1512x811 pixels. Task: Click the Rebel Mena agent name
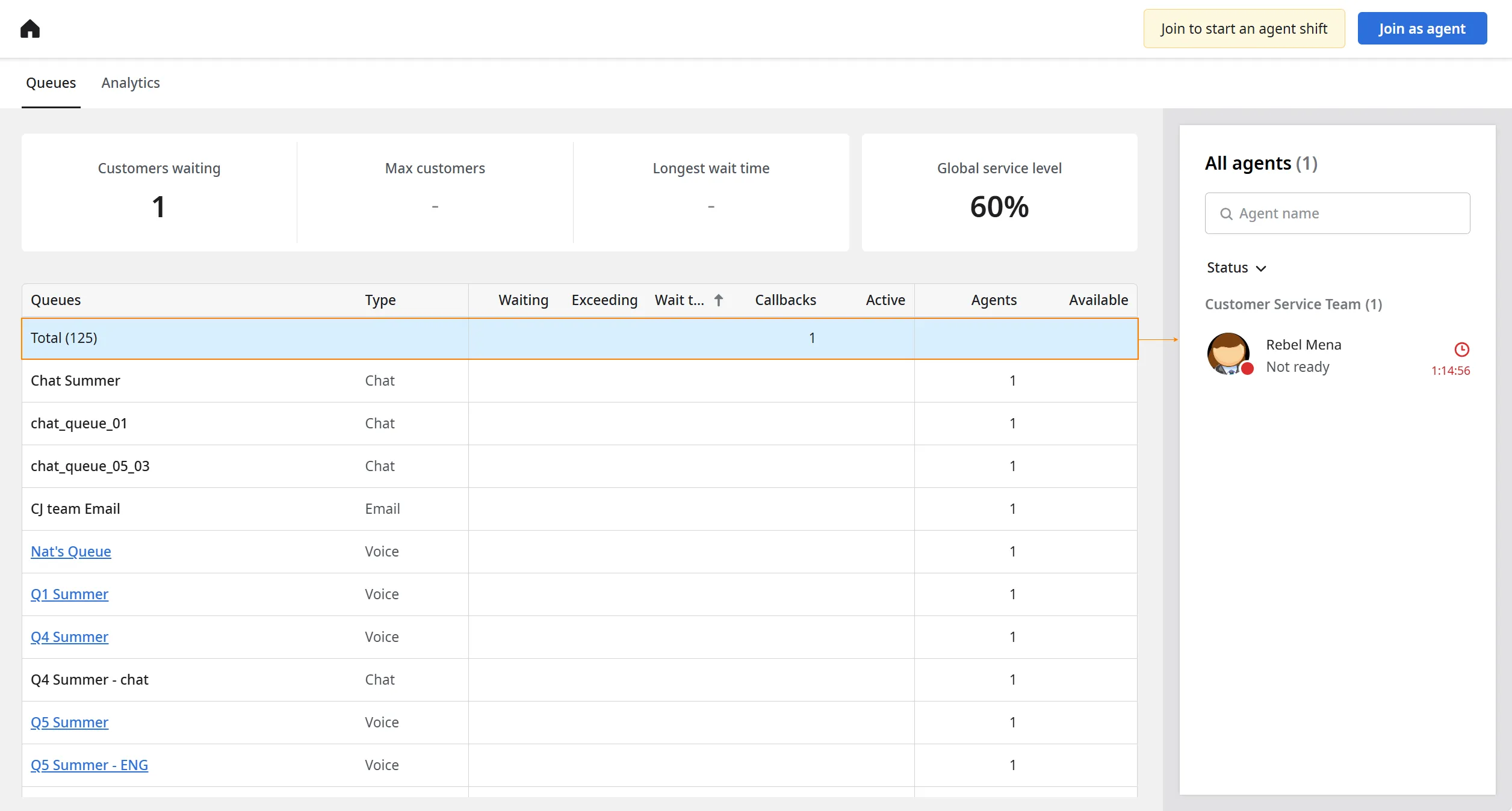(1304, 345)
